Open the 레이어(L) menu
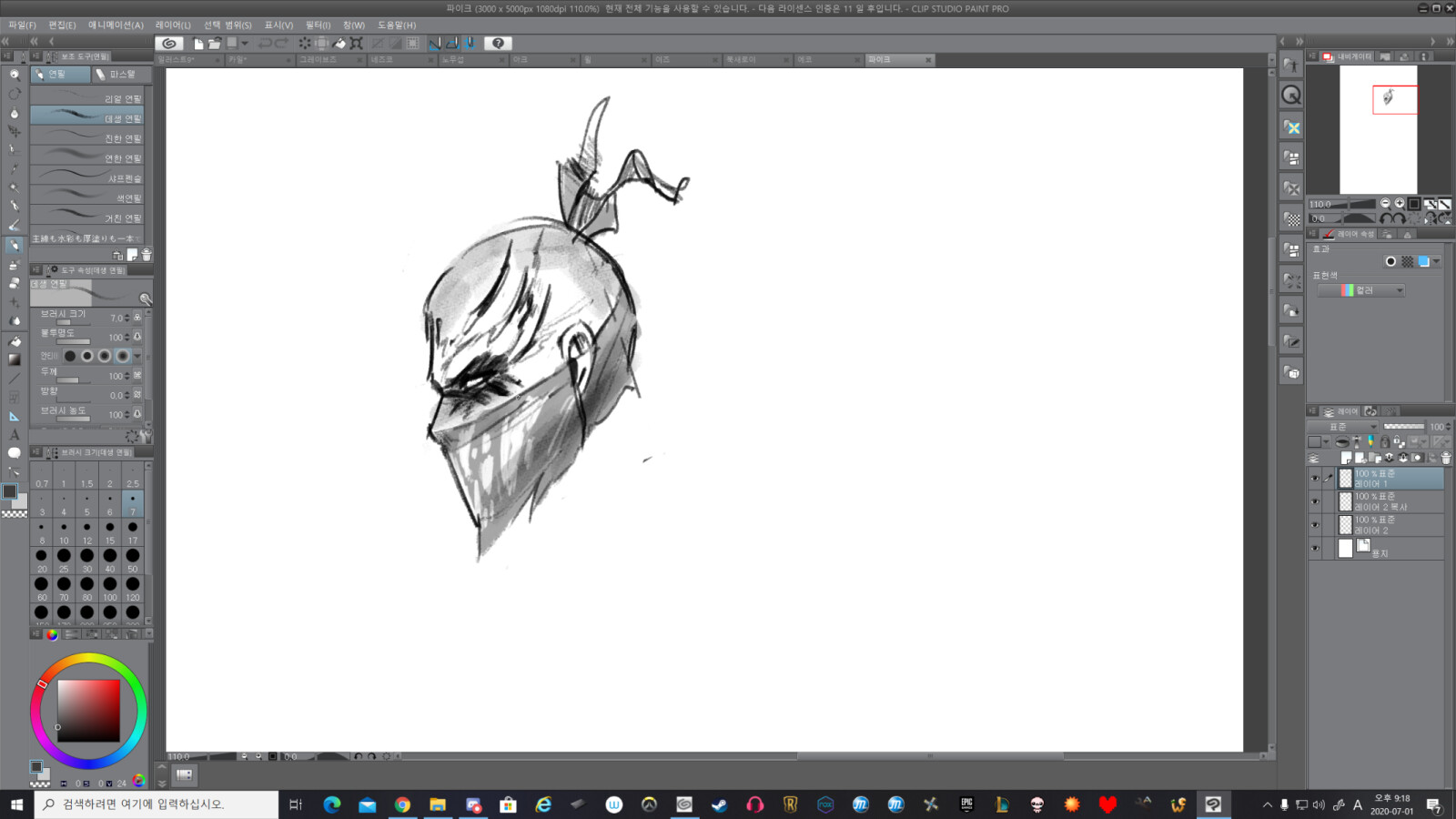1456x819 pixels. click(173, 25)
